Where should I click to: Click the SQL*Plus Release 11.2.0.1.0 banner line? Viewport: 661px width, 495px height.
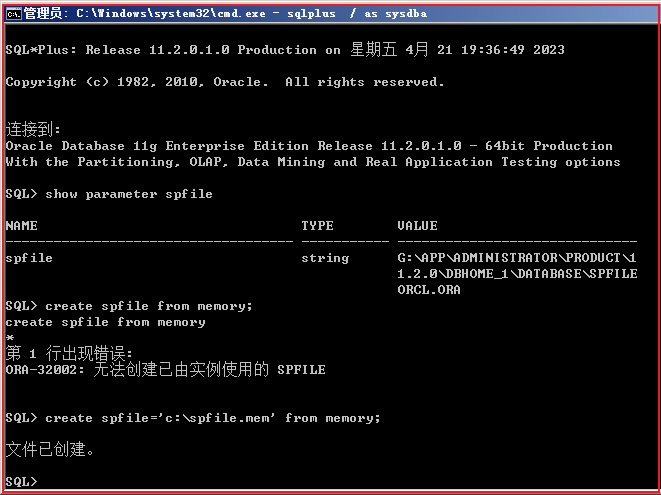pos(285,50)
